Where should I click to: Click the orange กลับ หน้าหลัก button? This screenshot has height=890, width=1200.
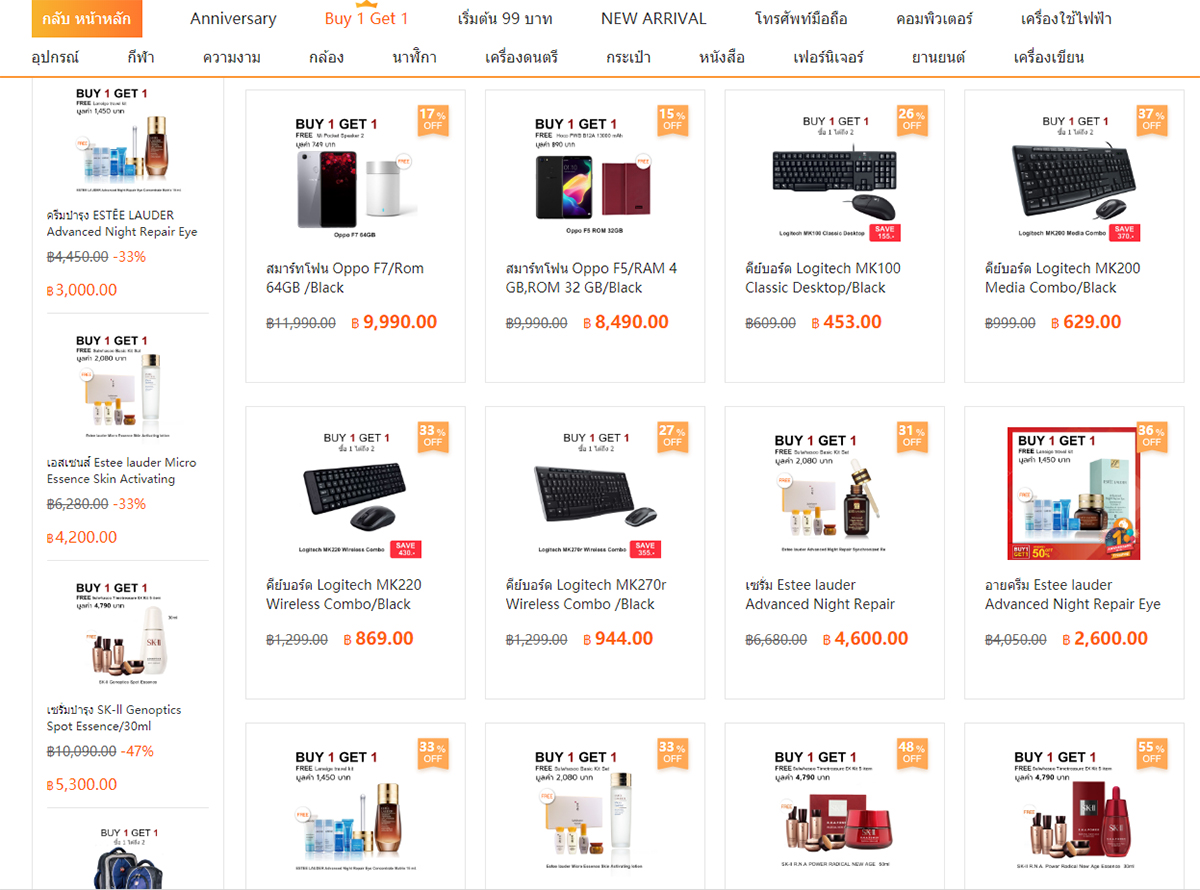coord(87,18)
